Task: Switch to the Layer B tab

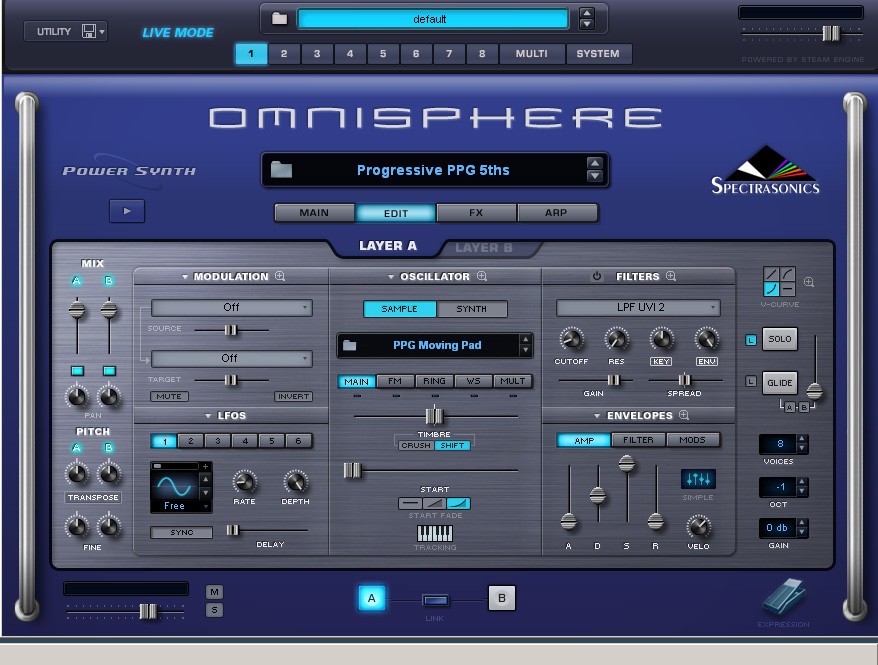Action: (x=484, y=247)
